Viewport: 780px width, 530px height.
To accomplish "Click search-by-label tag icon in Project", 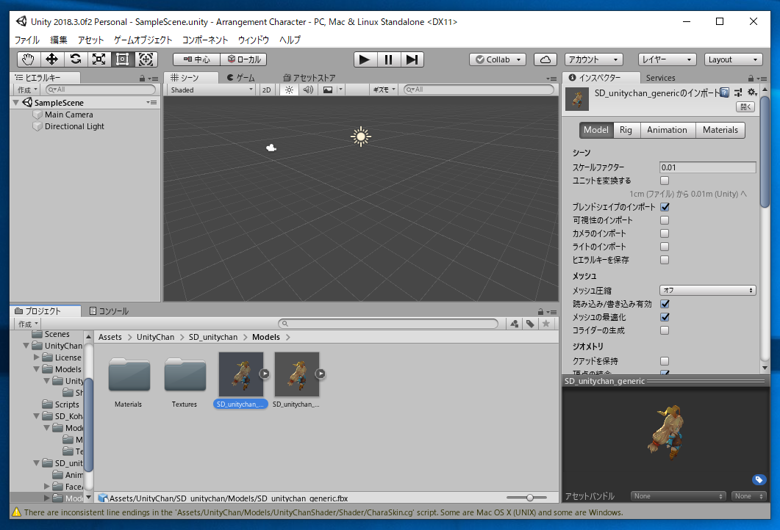I will click(x=530, y=324).
